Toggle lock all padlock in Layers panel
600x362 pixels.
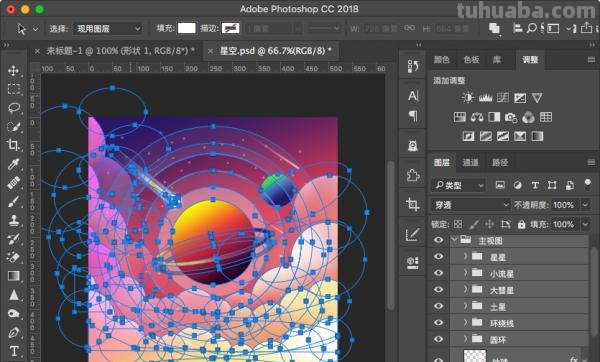[521, 224]
